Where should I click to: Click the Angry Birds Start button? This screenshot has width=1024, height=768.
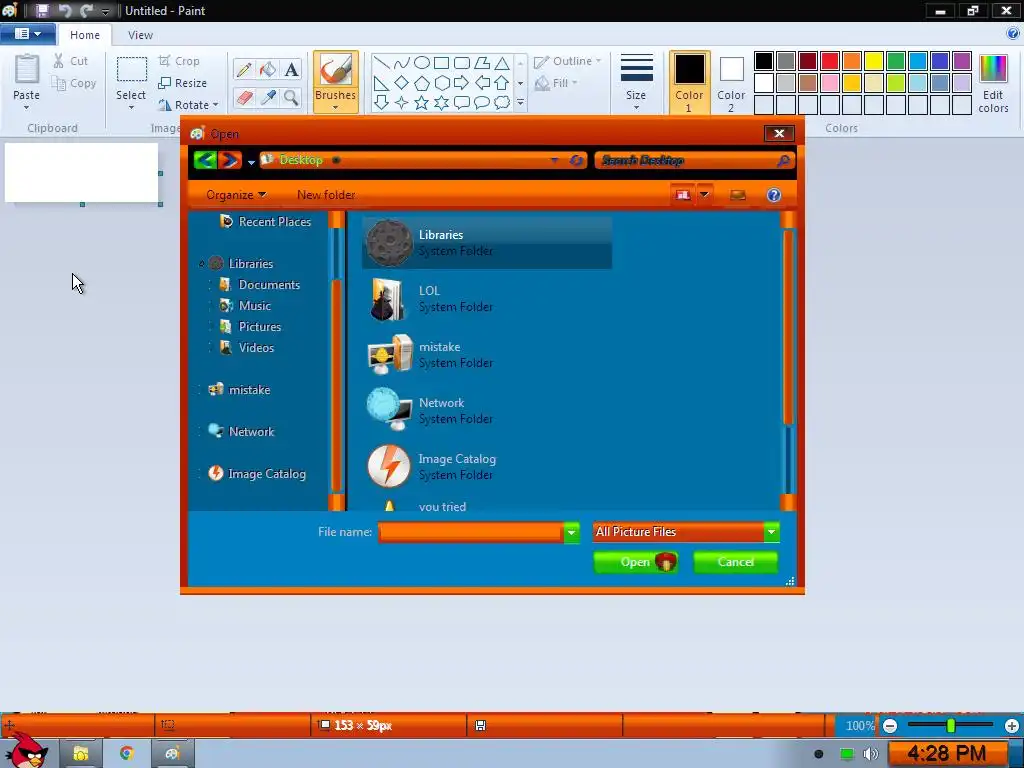[x=25, y=750]
